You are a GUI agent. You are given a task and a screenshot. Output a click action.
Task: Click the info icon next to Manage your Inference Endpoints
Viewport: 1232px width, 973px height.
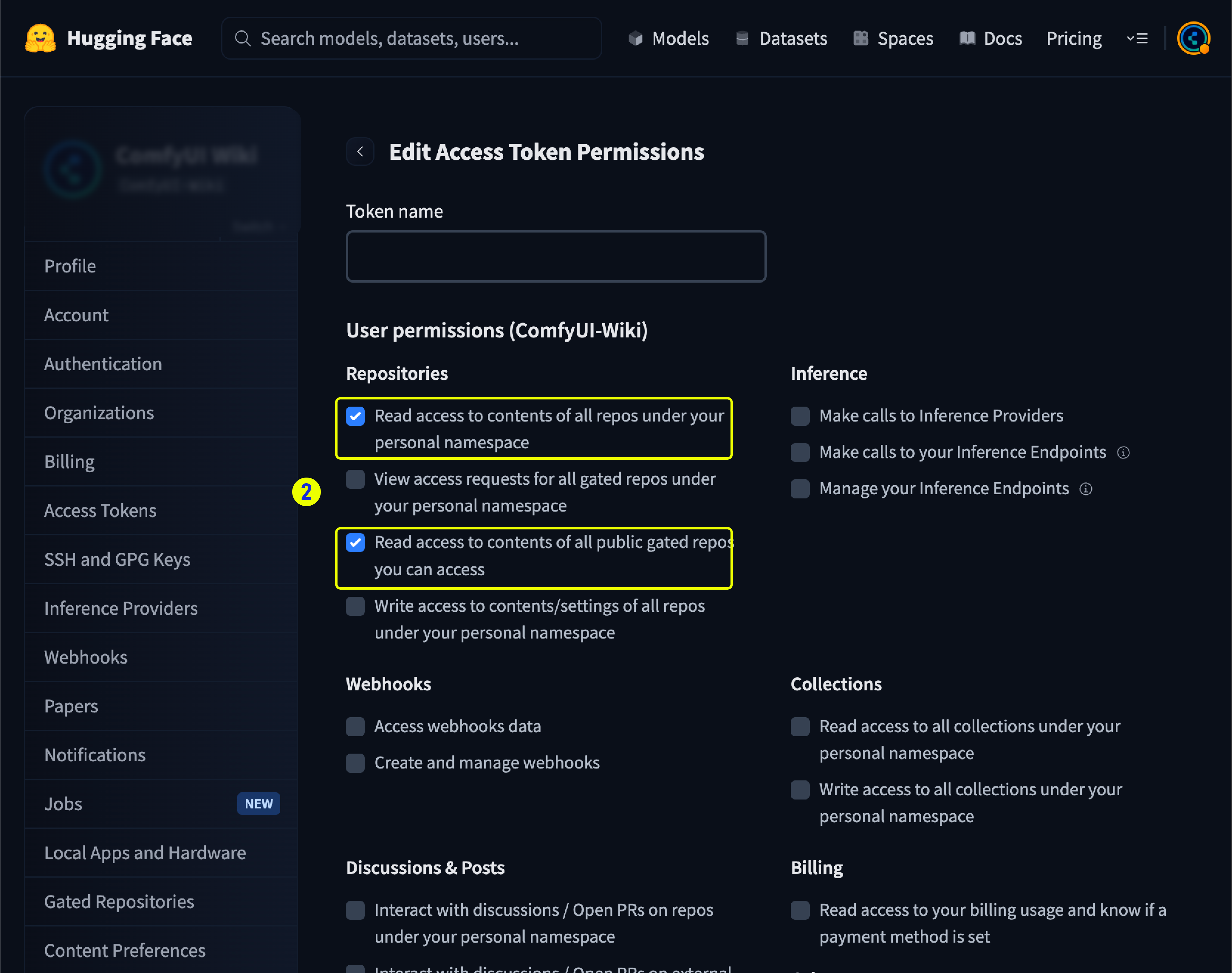pos(1086,489)
